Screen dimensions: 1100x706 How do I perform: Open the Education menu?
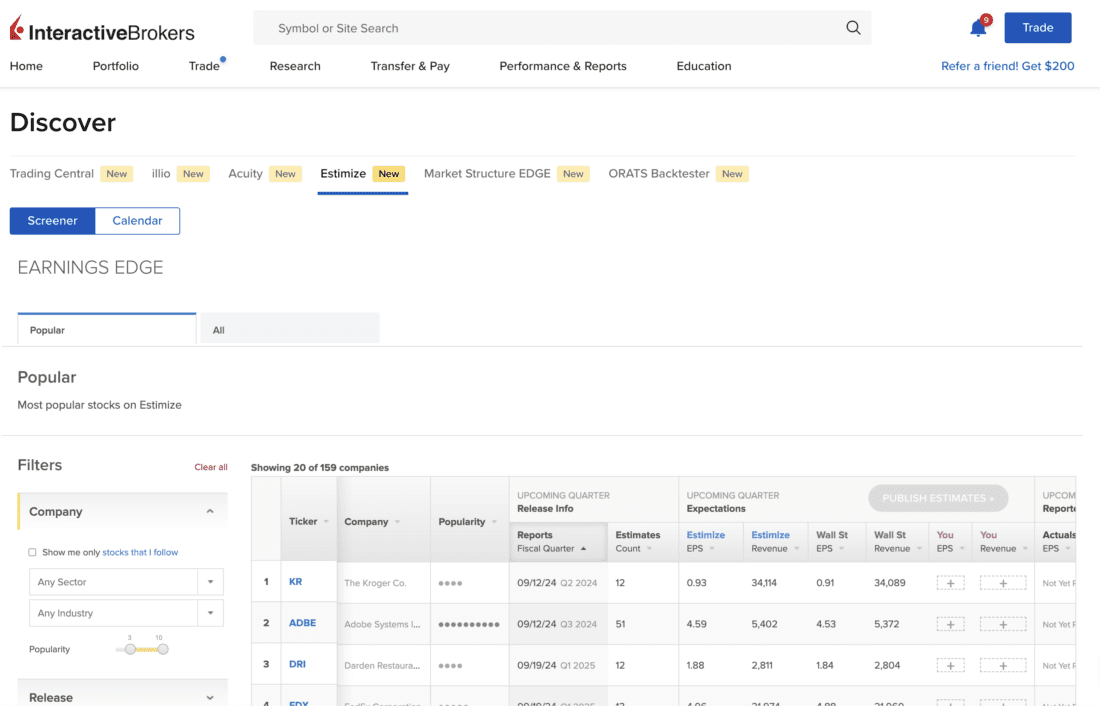point(704,66)
